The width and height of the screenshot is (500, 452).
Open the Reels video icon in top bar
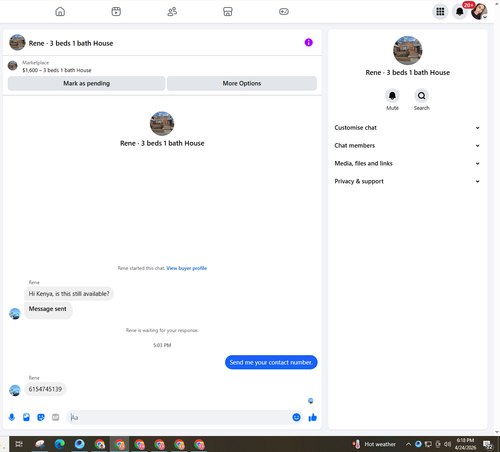click(x=116, y=12)
